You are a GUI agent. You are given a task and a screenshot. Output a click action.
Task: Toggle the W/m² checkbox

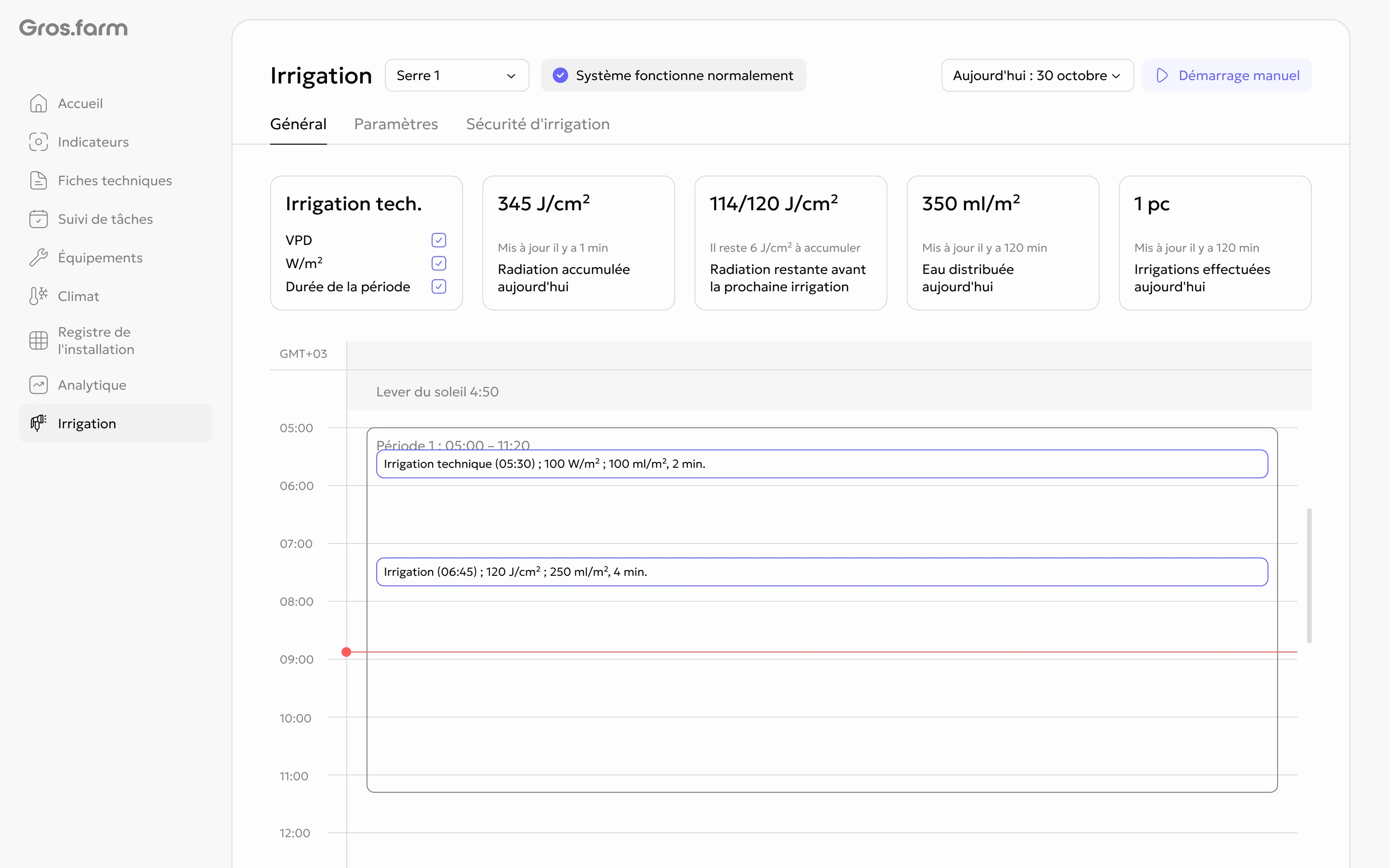[438, 263]
